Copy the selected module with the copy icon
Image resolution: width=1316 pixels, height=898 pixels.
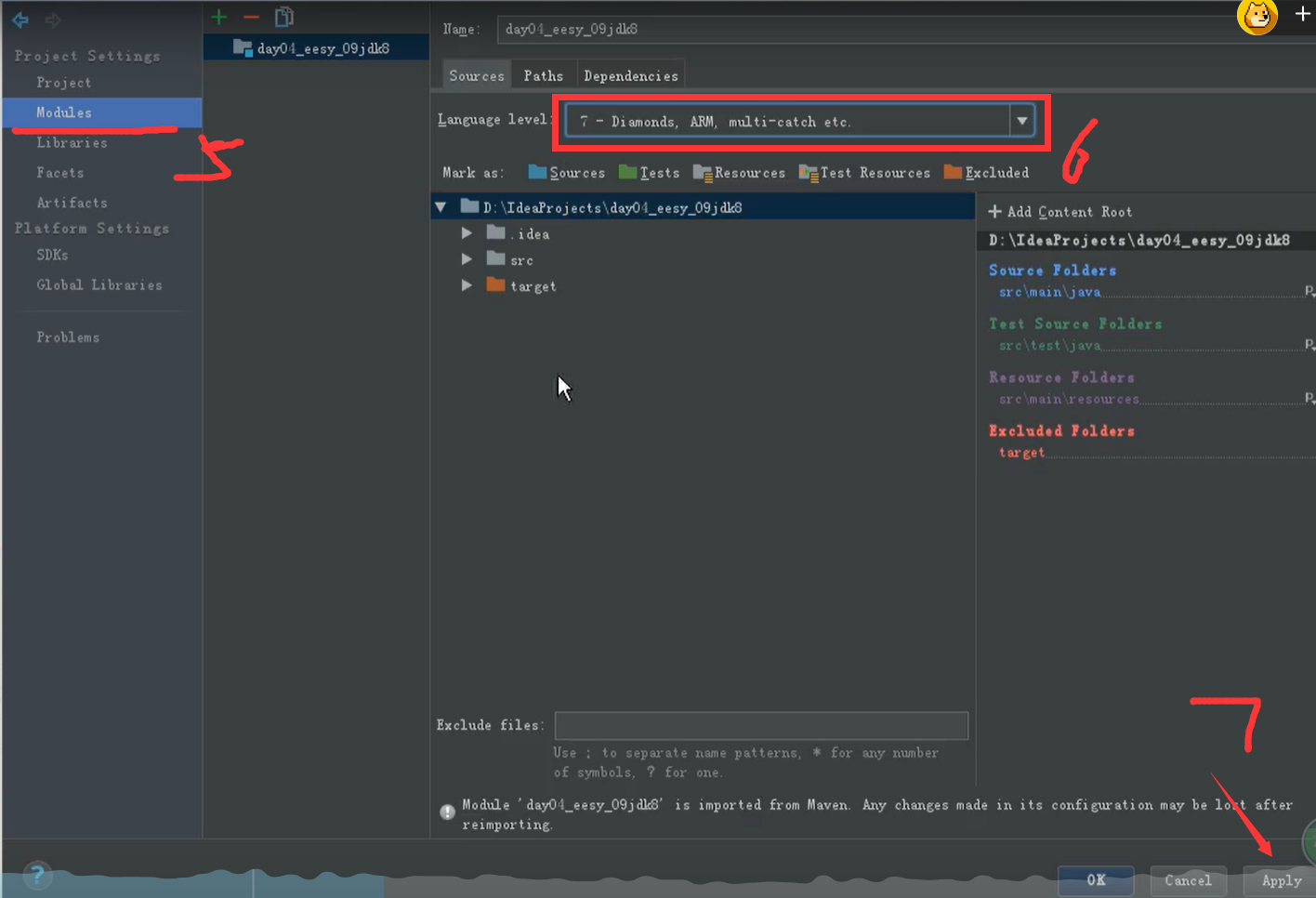click(x=284, y=17)
